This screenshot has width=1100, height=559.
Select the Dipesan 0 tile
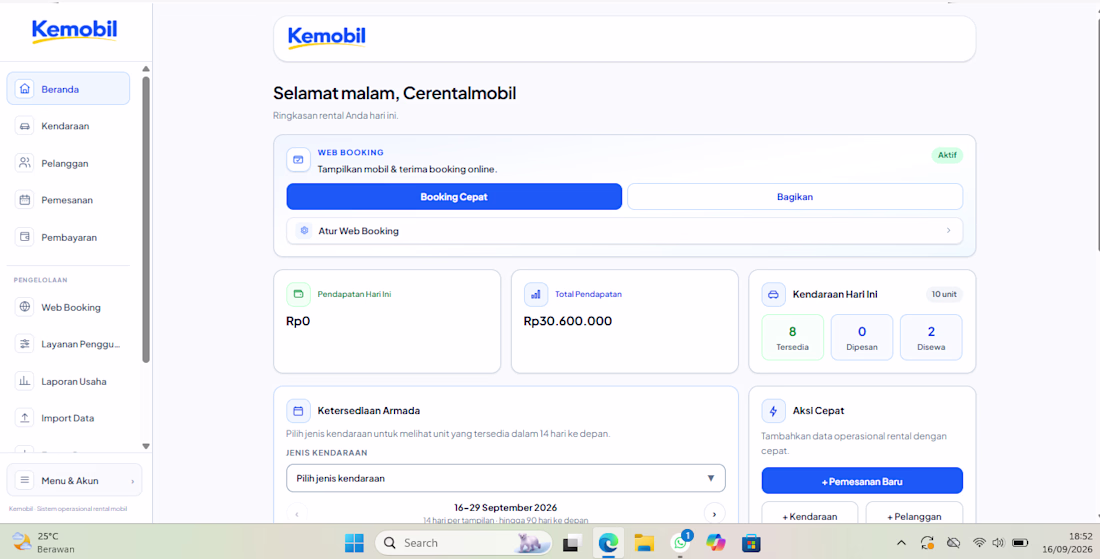pyautogui.click(x=862, y=337)
